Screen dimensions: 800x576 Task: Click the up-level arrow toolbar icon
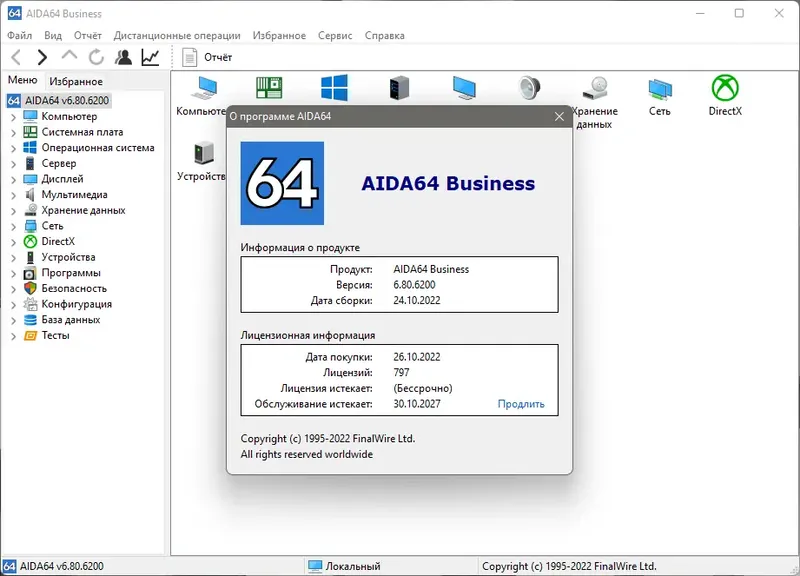(69, 56)
